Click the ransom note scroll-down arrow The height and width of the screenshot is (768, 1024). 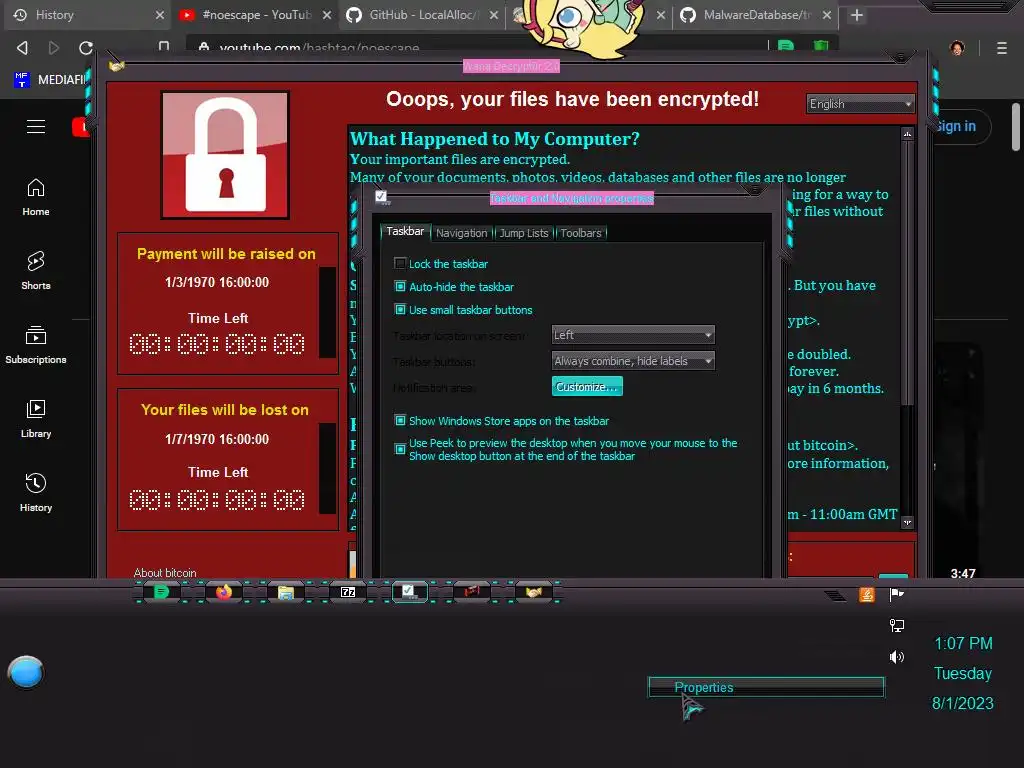pos(907,522)
